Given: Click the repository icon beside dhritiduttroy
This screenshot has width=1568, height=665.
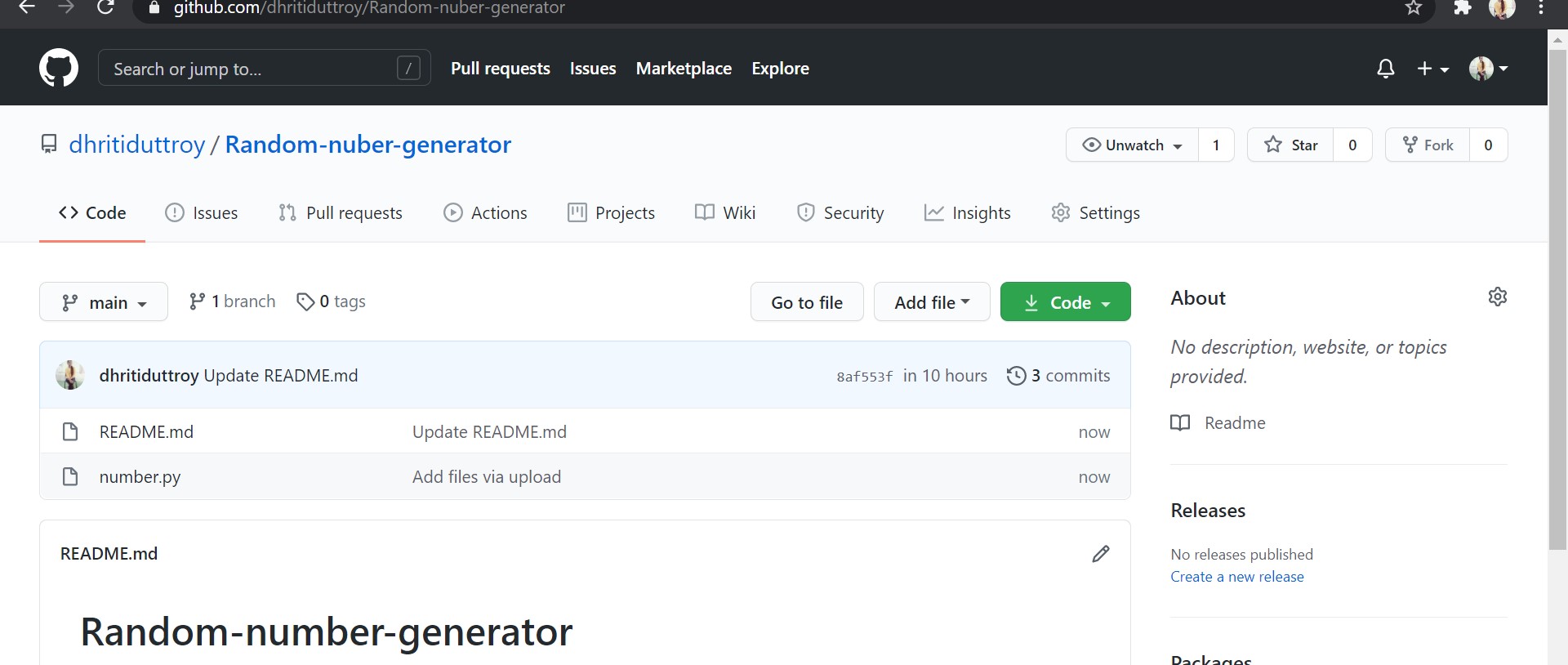Looking at the screenshot, I should pyautogui.click(x=49, y=145).
